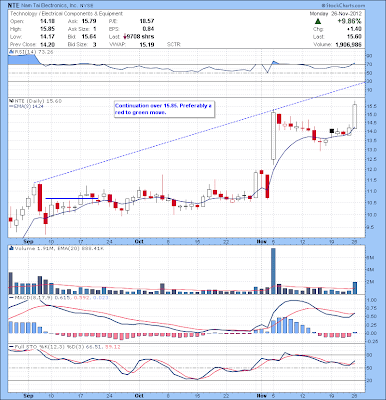The width and height of the screenshot is (386, 400).
Task: Click the NTE (Daily) price legend icon
Action: point(10,100)
